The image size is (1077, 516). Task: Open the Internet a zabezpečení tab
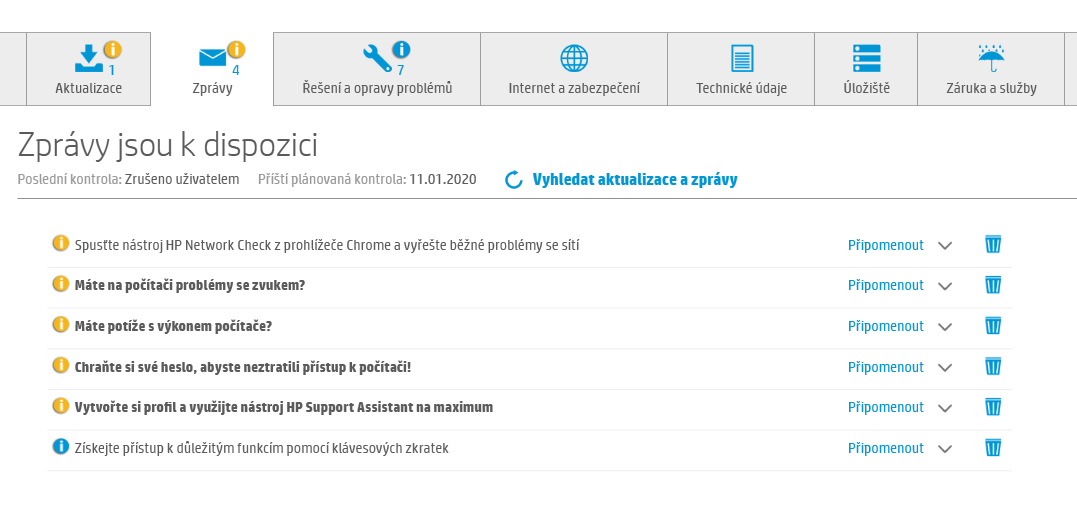point(574,69)
